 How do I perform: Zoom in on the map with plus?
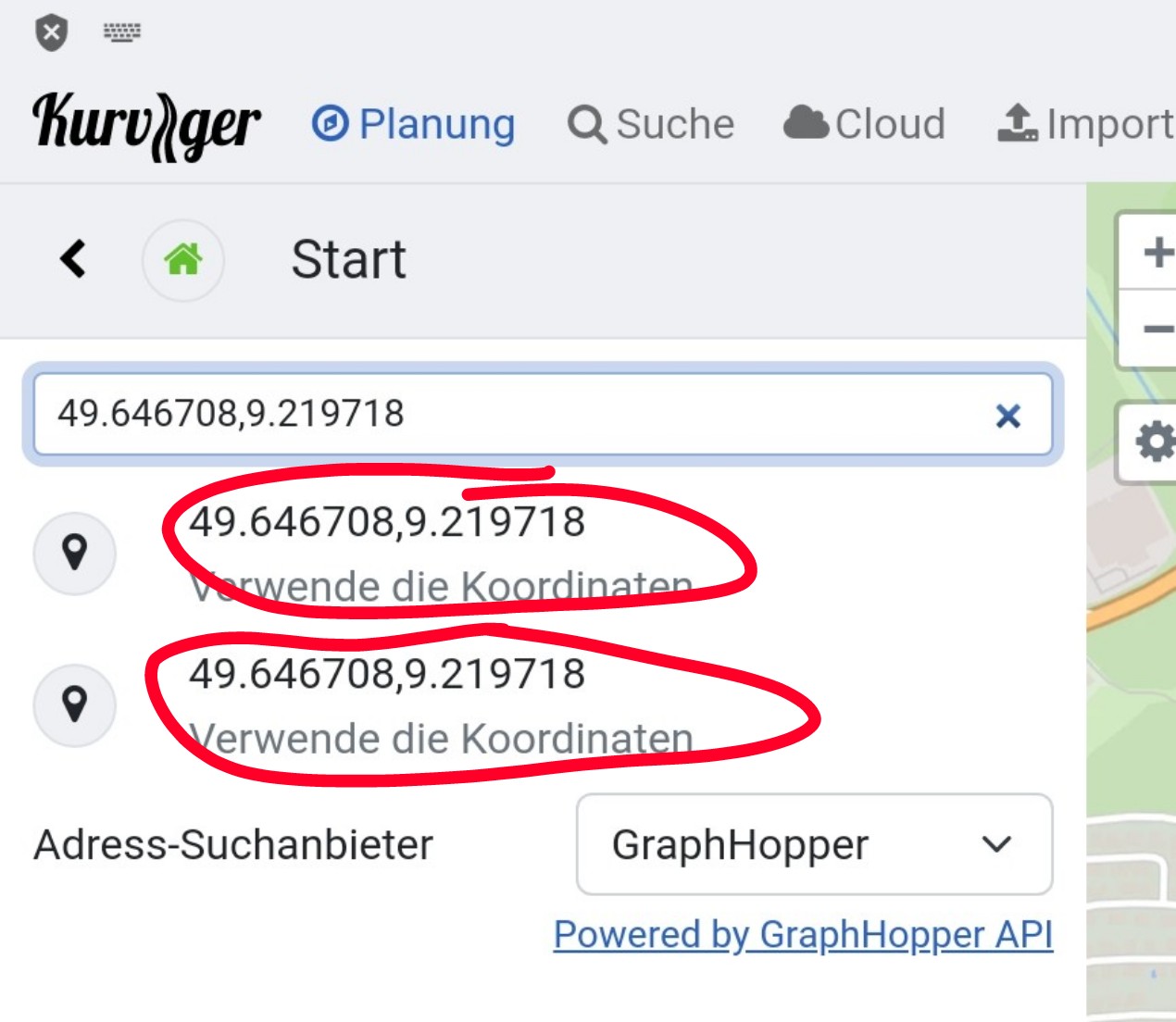point(1156,252)
